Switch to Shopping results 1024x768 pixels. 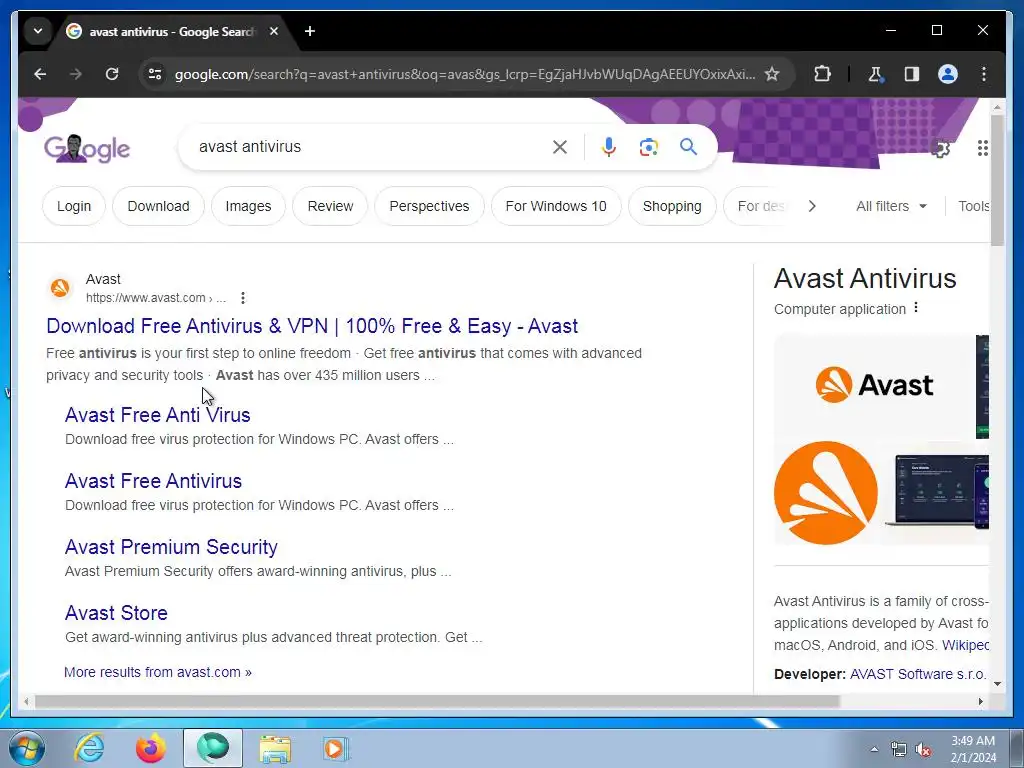672,206
